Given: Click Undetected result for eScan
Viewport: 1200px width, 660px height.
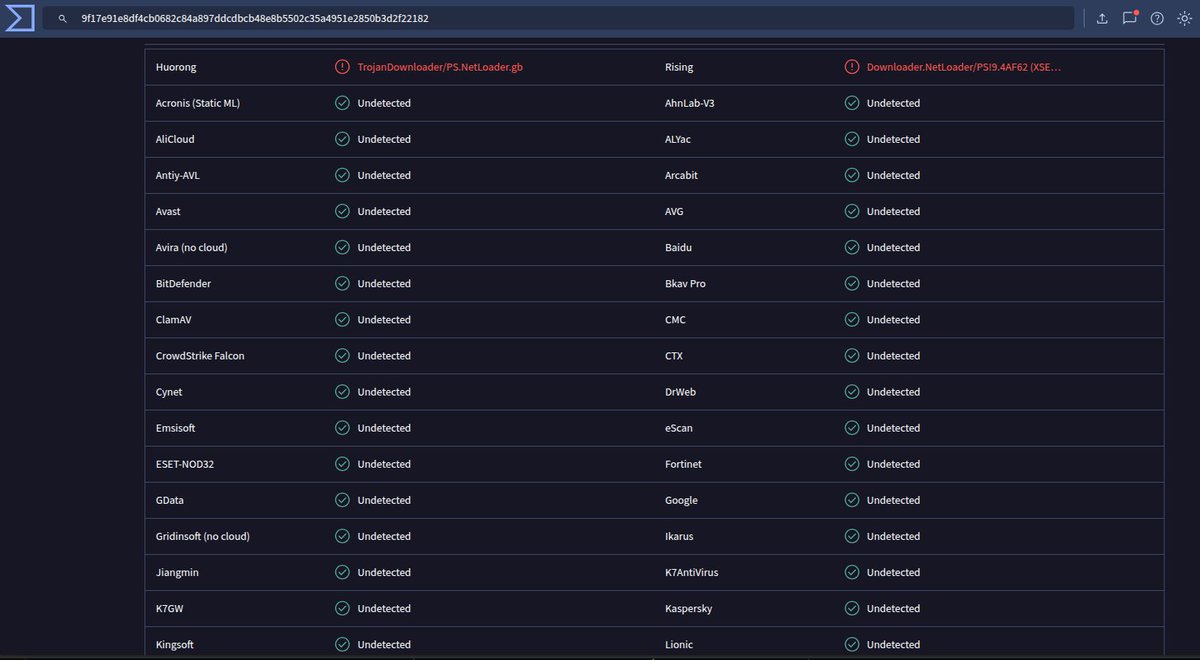Looking at the screenshot, I should [893, 428].
